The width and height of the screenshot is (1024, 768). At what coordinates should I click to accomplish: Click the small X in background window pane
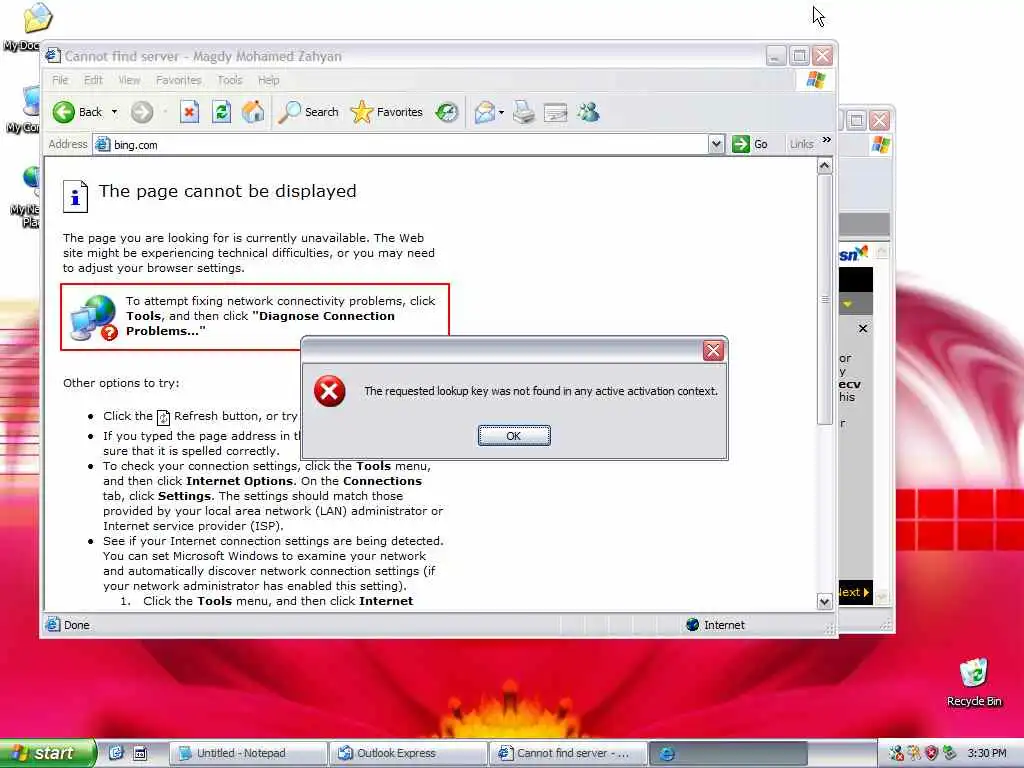click(863, 328)
